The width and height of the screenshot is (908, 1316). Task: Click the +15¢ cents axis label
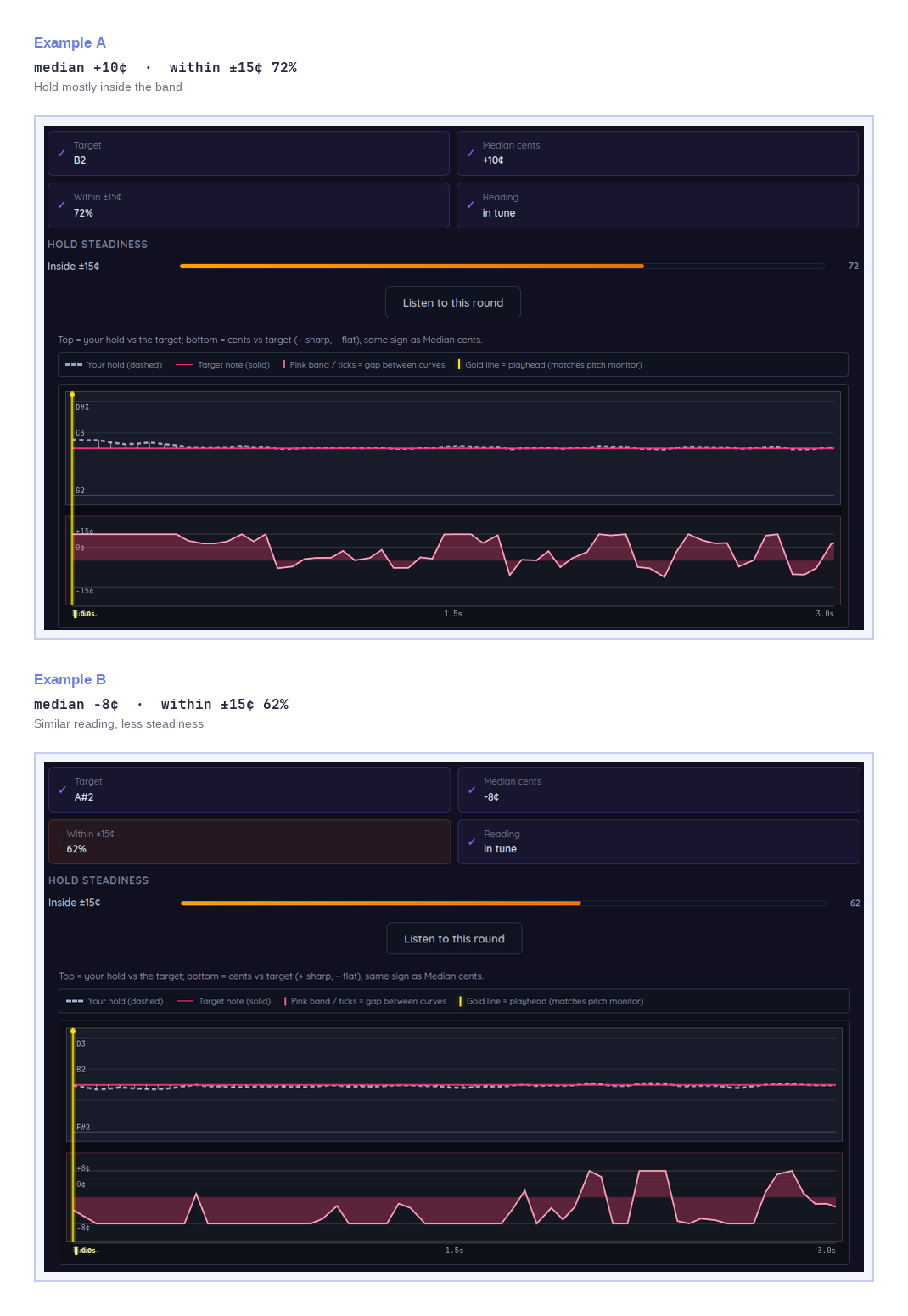(85, 531)
